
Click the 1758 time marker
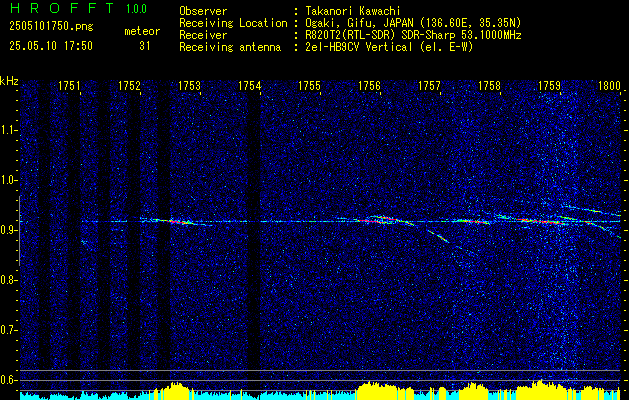coord(489,85)
